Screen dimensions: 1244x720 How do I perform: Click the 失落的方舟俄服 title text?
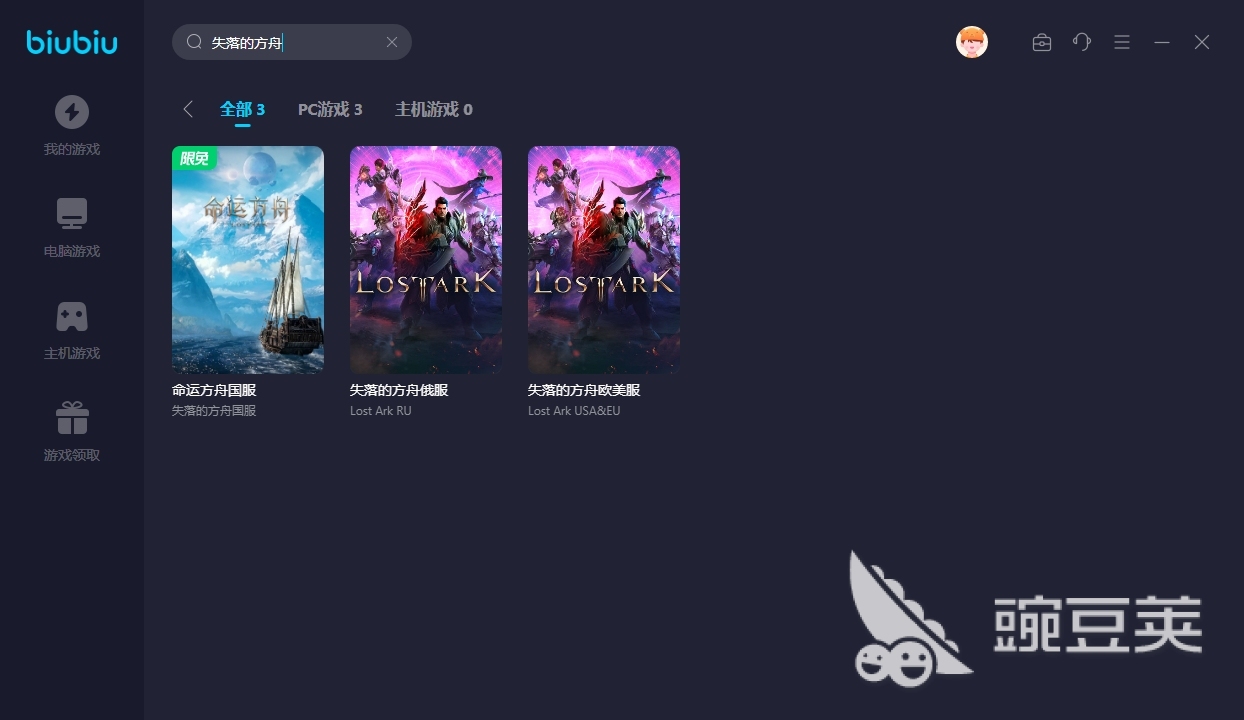coord(399,390)
